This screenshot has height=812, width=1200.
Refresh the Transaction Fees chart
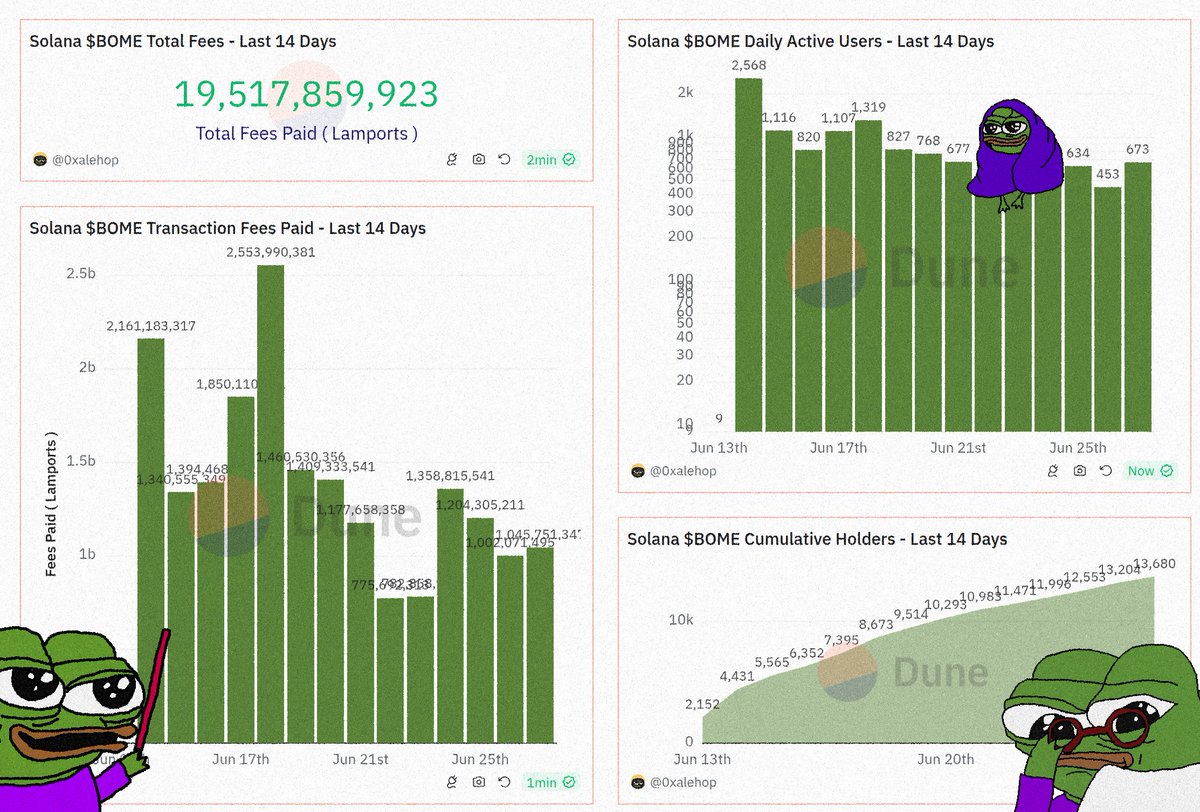[505, 784]
